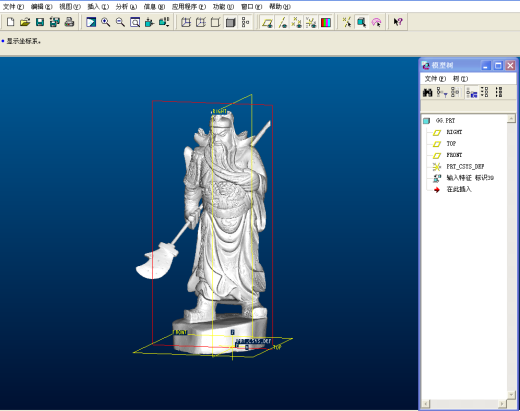
Task: Open the model colors and appearance icon
Action: coord(326,22)
